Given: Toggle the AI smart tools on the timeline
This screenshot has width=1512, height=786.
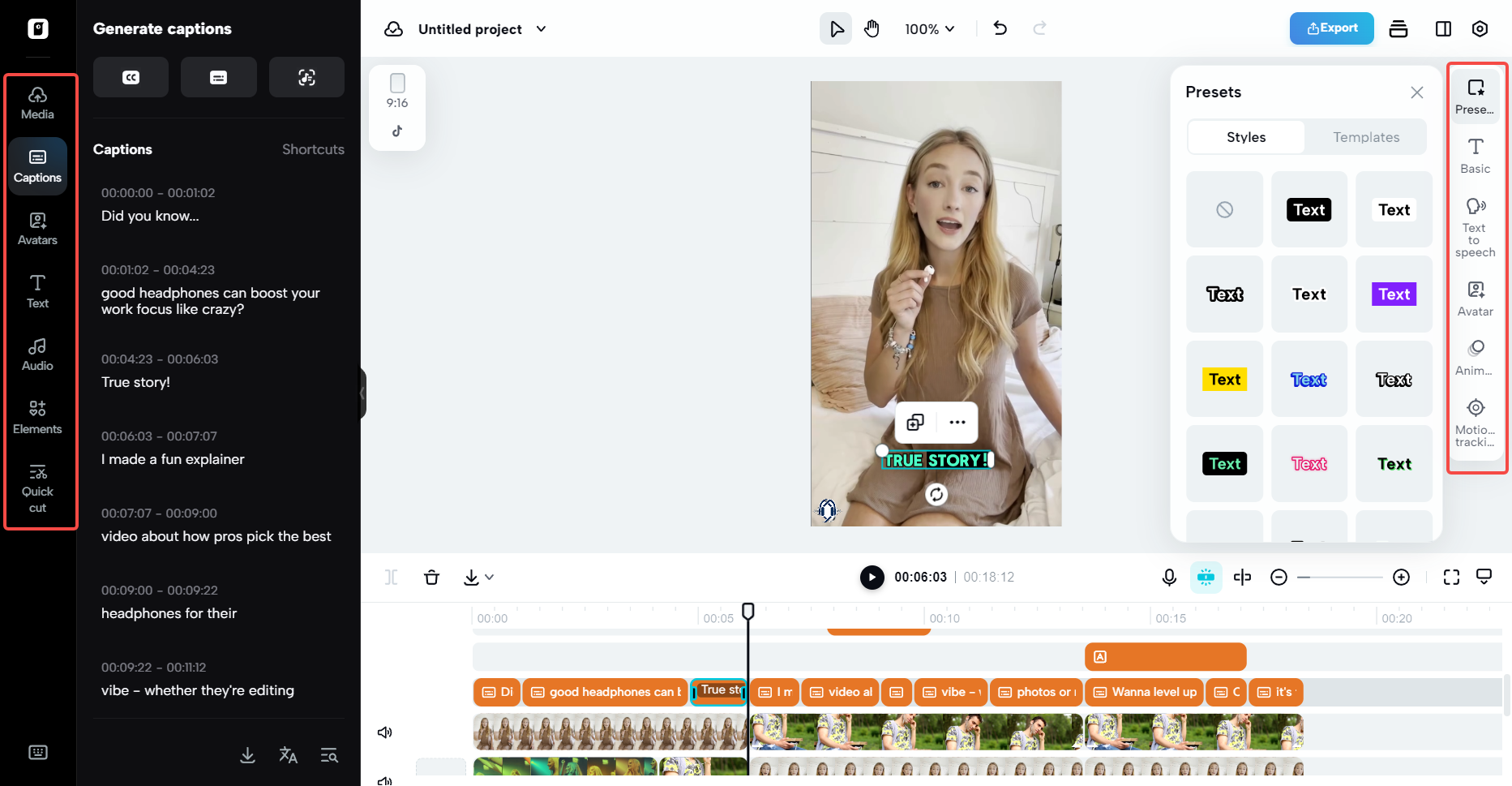Looking at the screenshot, I should click(x=1206, y=577).
